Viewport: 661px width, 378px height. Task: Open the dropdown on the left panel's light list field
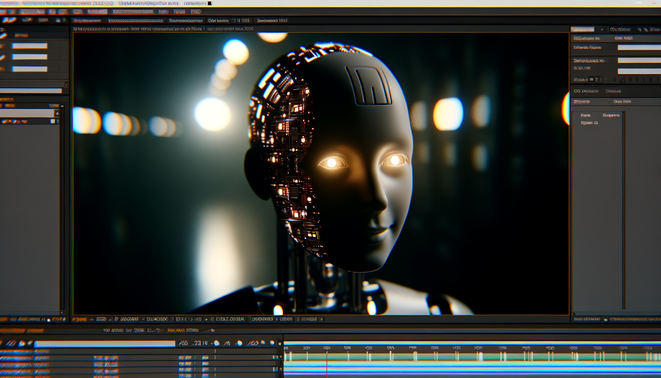[57, 113]
